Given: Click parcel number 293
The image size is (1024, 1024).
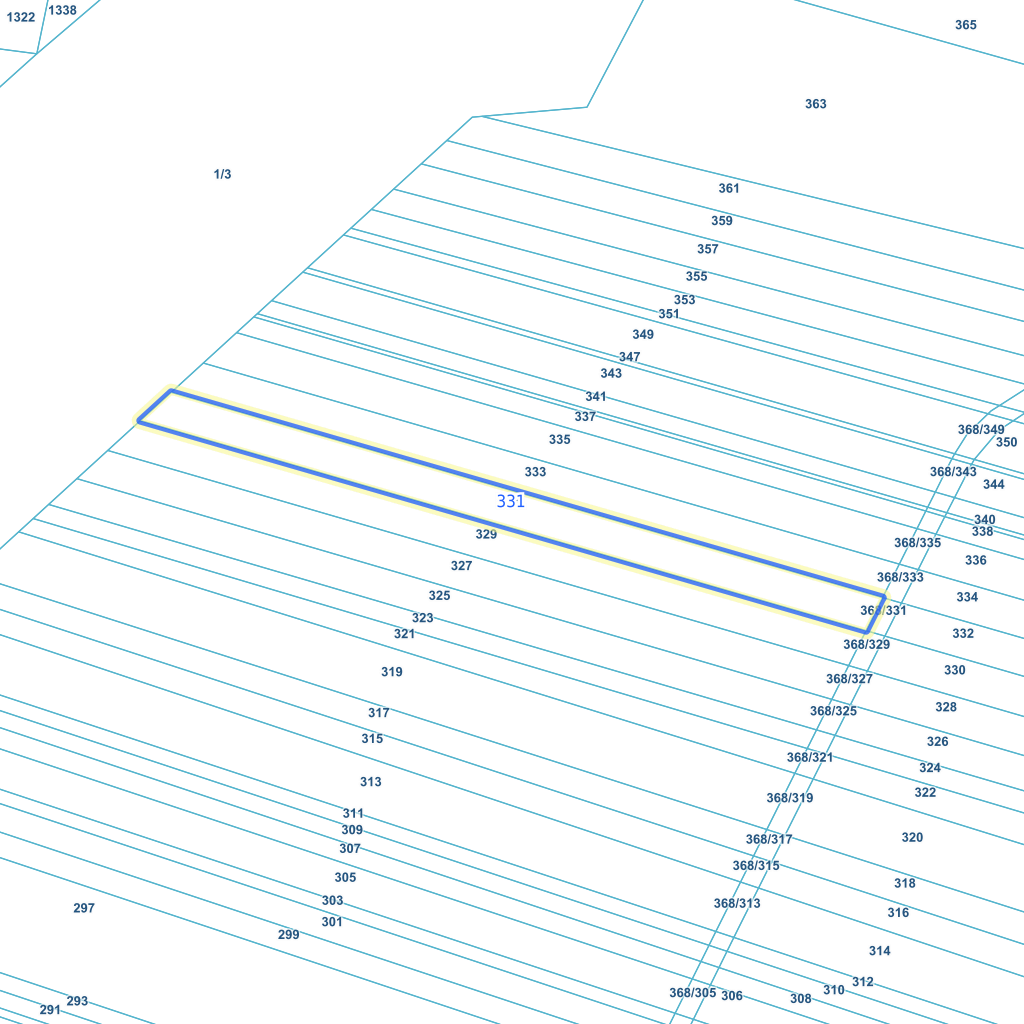Looking at the screenshot, I should [x=77, y=1001].
